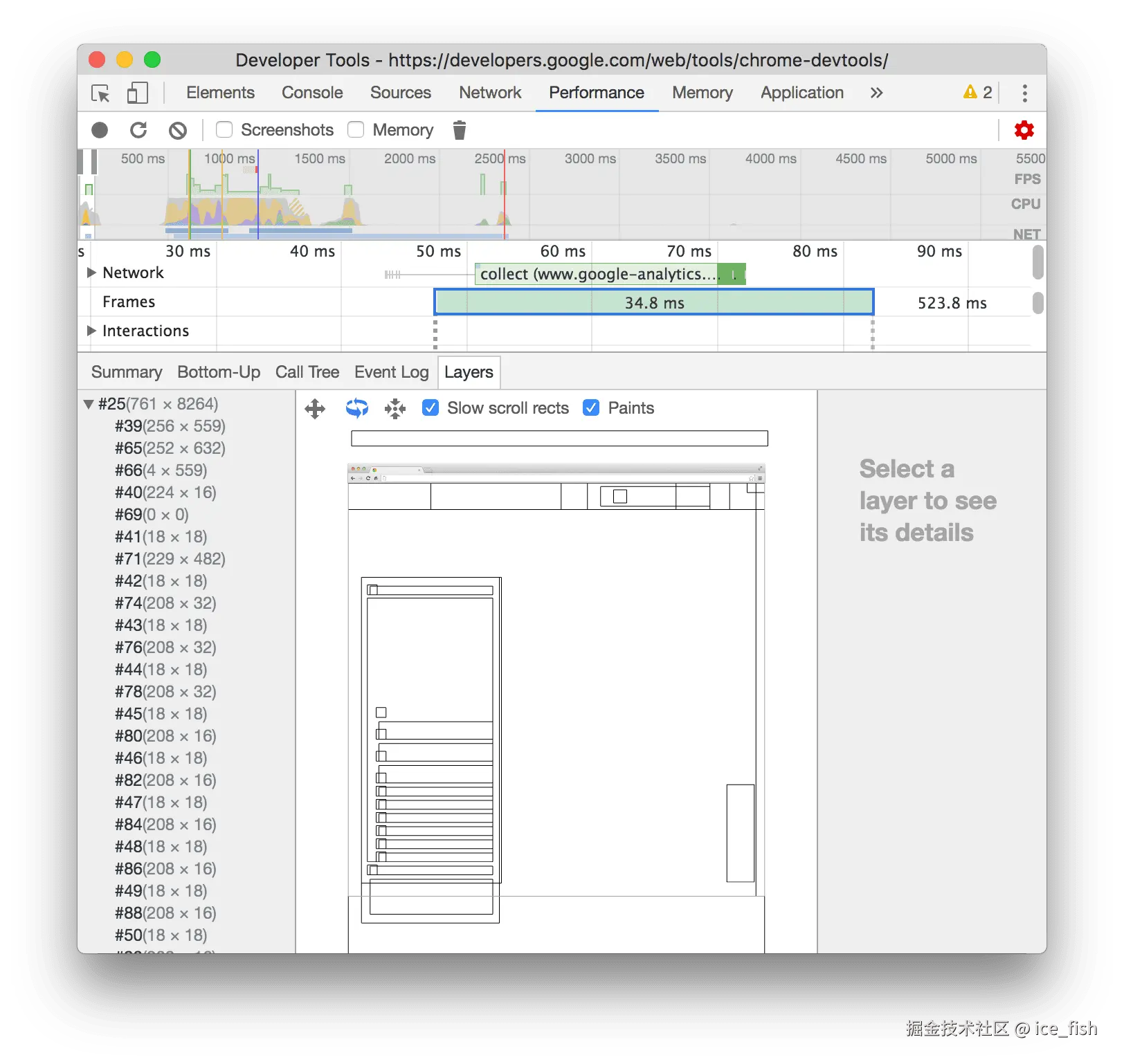Click the warnings count indicator
Image resolution: width=1124 pixels, height=1064 pixels.
[978, 93]
